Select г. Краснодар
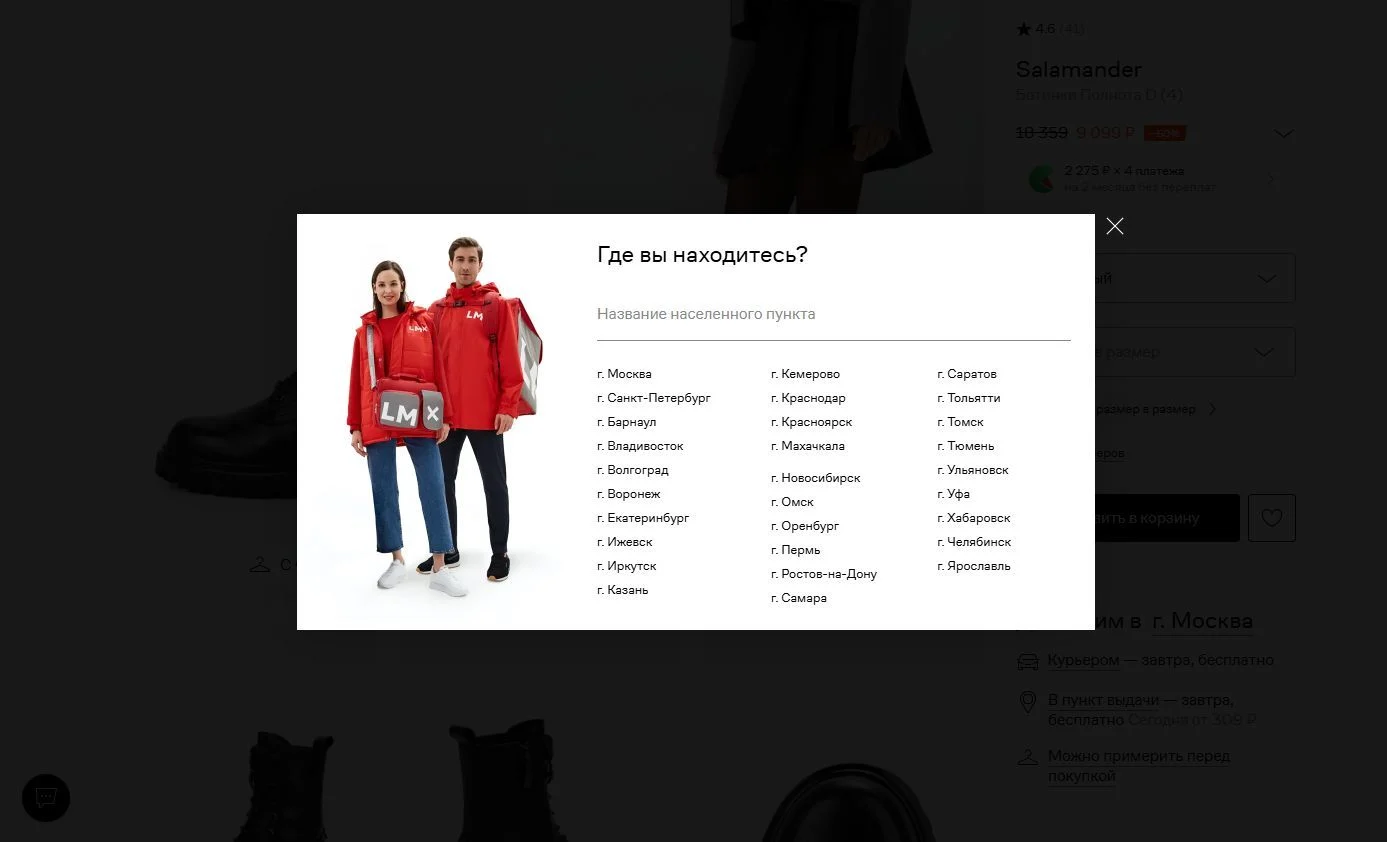Image resolution: width=1387 pixels, height=842 pixels. click(808, 398)
